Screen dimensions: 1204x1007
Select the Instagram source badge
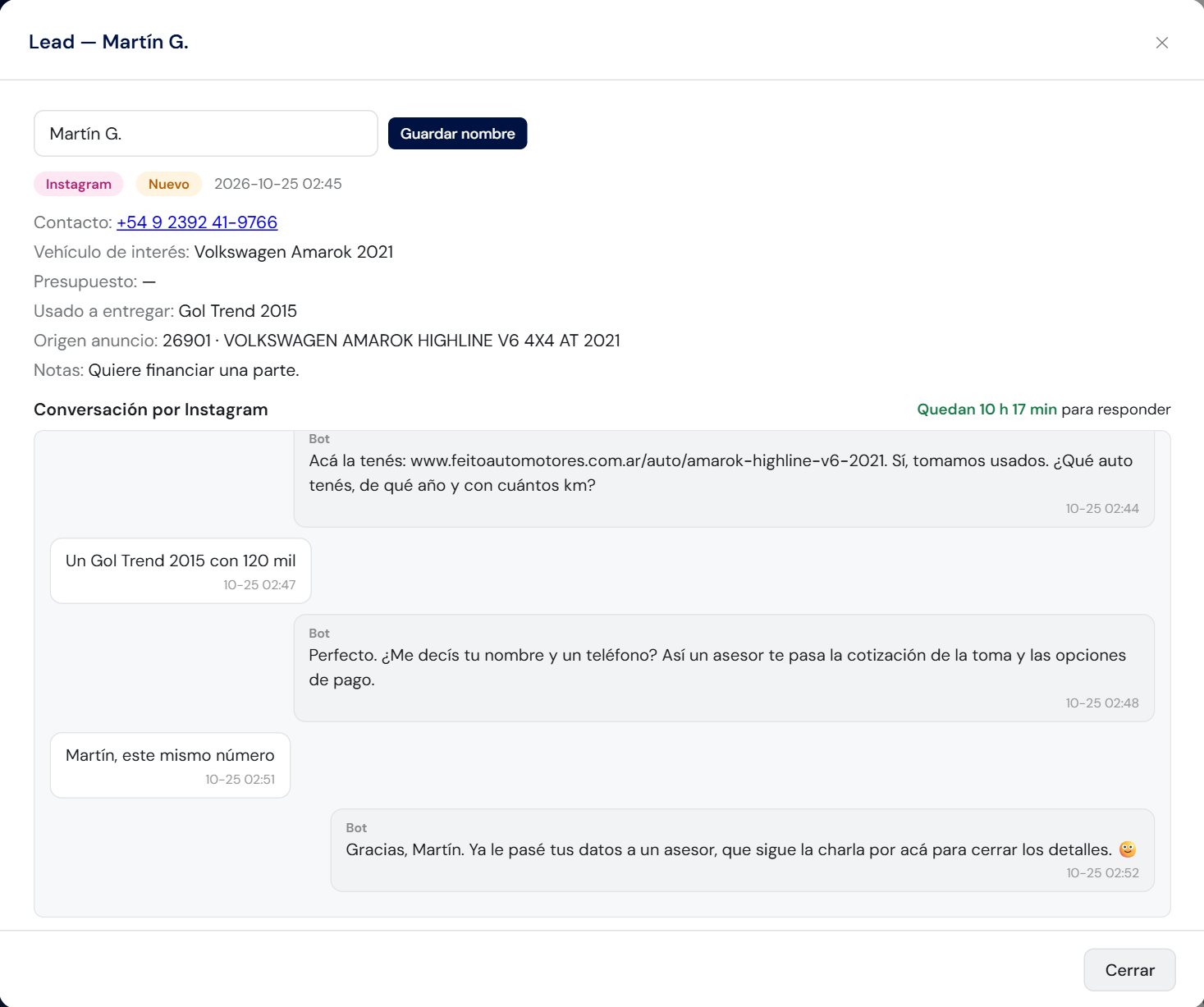click(x=79, y=184)
